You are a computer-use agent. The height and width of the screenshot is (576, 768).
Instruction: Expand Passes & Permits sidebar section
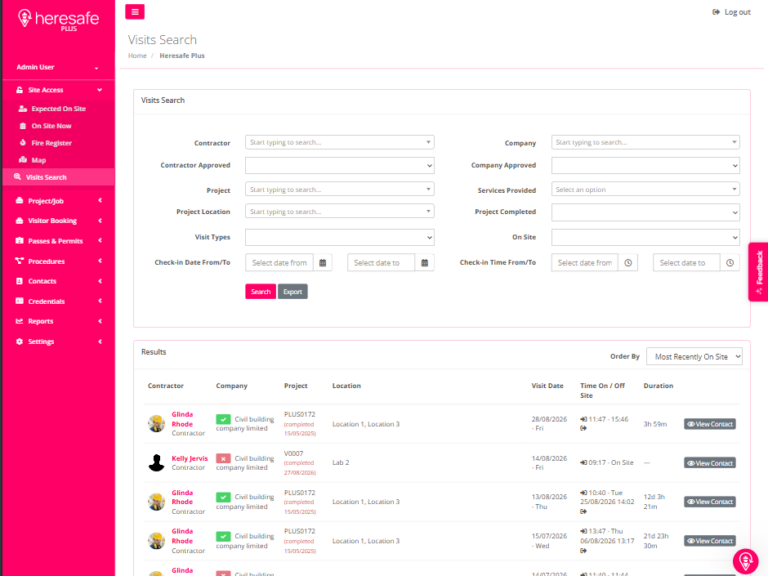pyautogui.click(x=58, y=241)
